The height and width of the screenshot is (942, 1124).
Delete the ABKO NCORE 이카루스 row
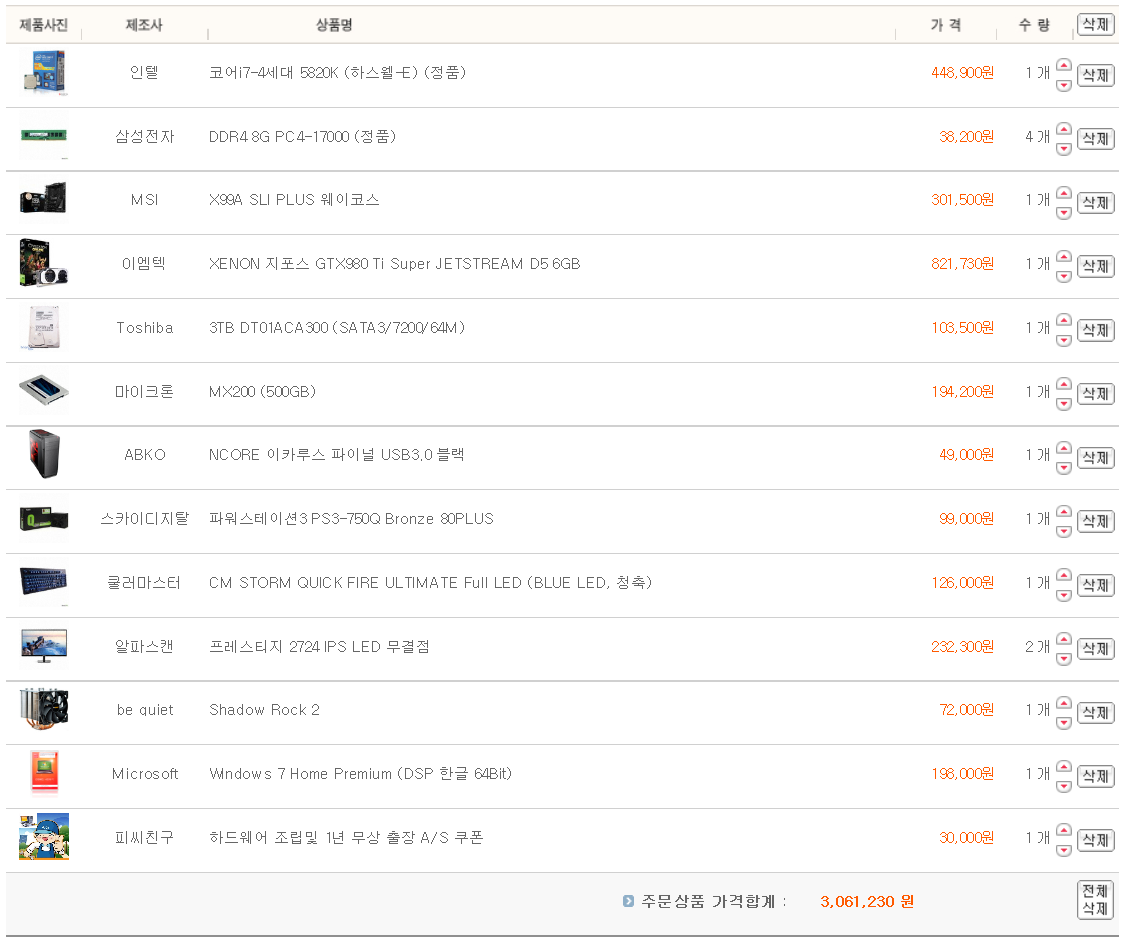click(x=1095, y=457)
